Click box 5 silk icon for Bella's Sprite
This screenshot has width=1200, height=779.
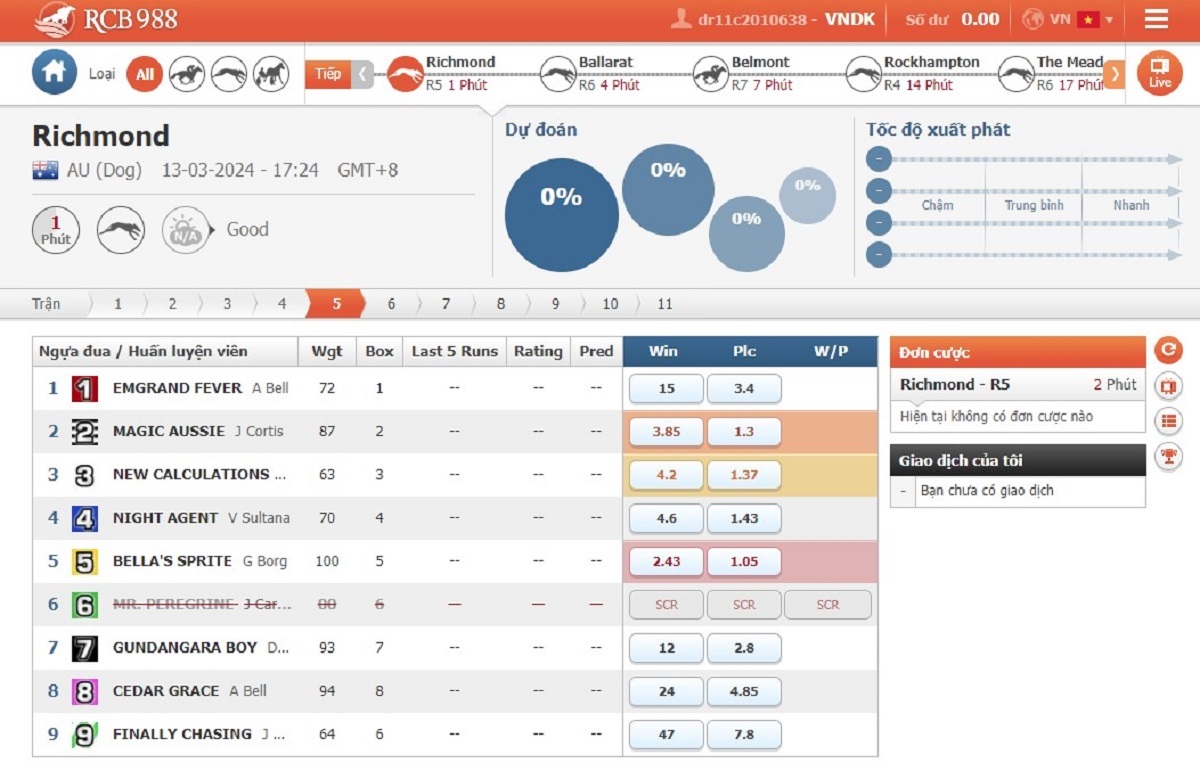85,562
